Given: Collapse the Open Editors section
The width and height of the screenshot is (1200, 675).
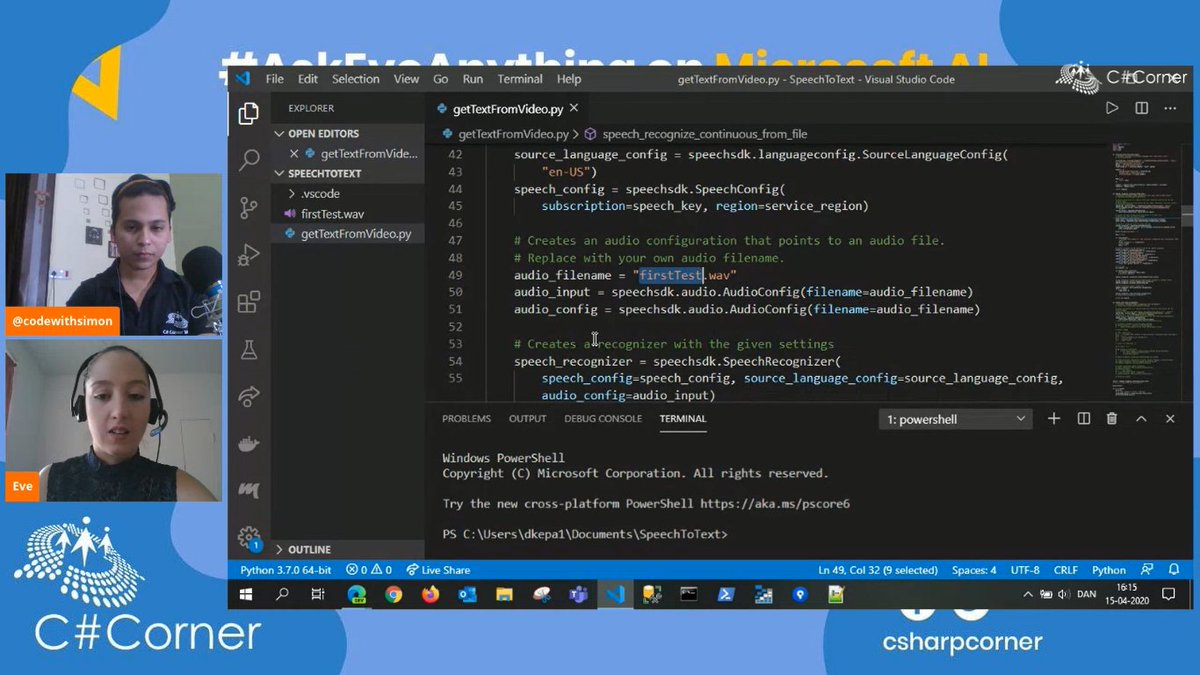Looking at the screenshot, I should tap(323, 133).
